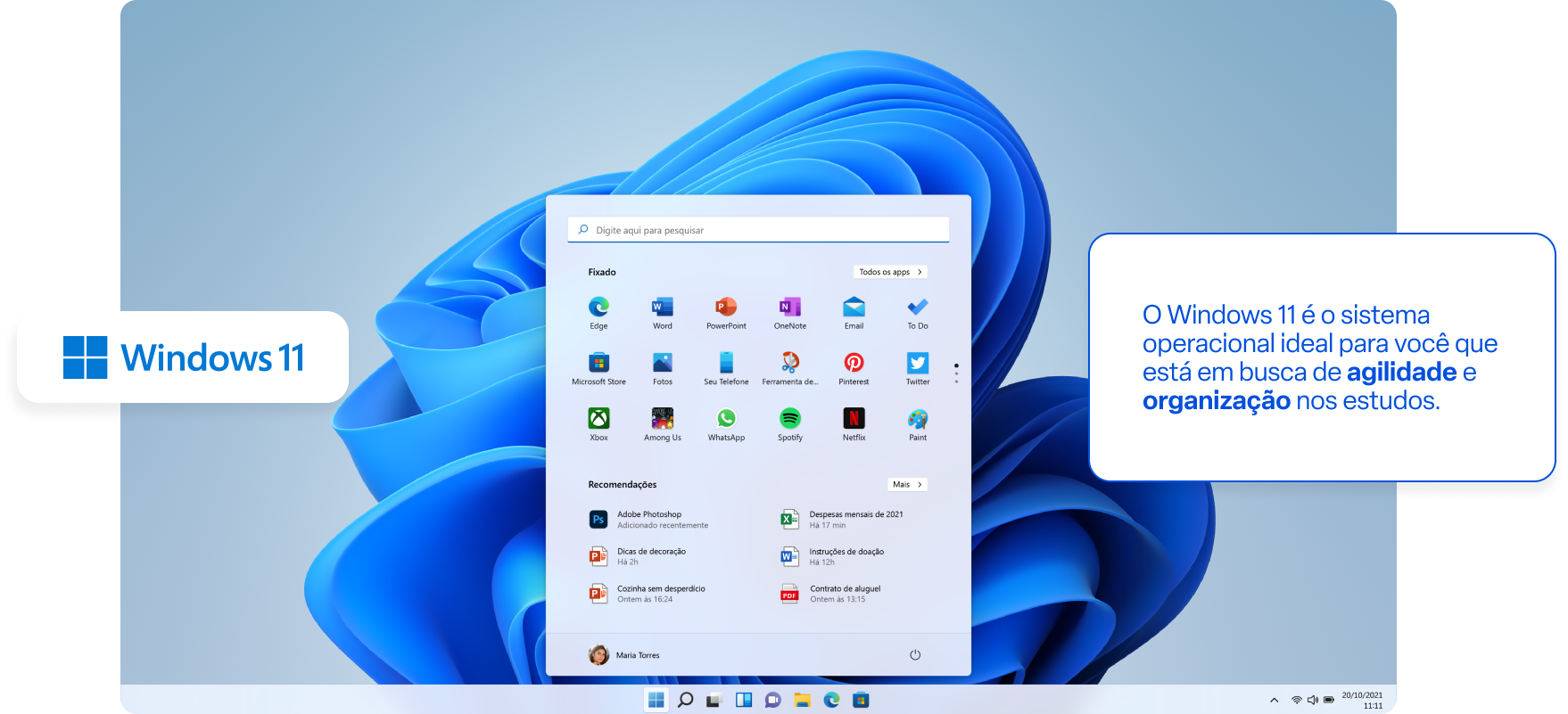Open PowerPoint in the Start menu
Image resolution: width=1568 pixels, height=714 pixels.
[726, 313]
